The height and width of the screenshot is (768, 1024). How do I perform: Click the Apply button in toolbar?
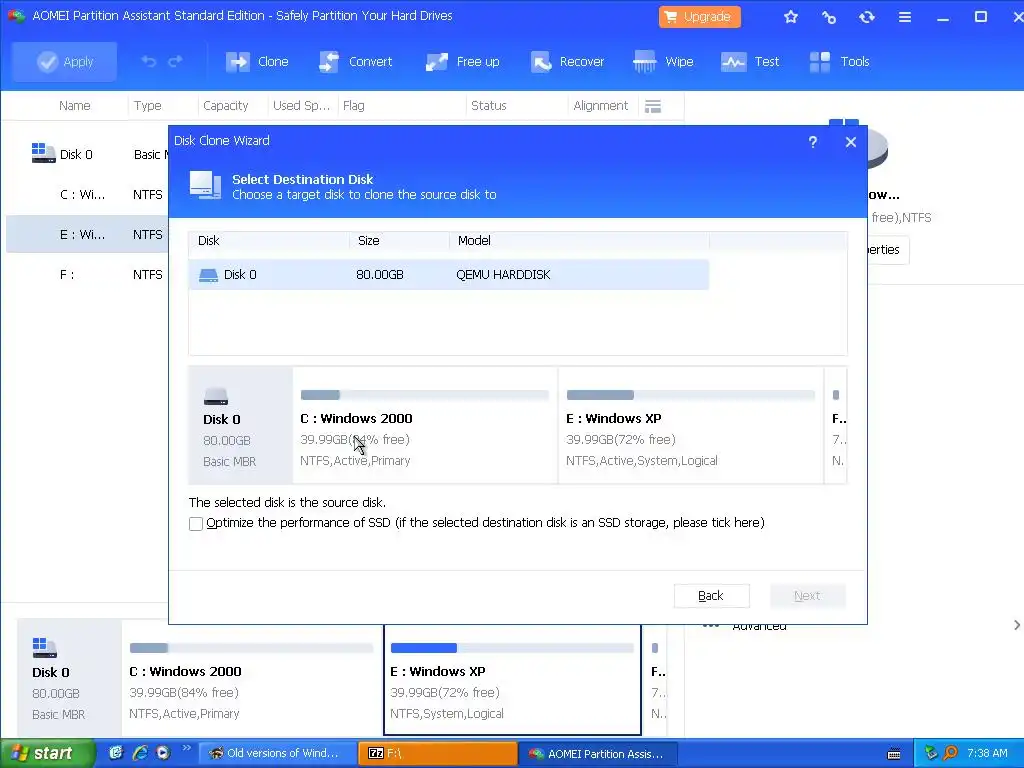pyautogui.click(x=65, y=62)
